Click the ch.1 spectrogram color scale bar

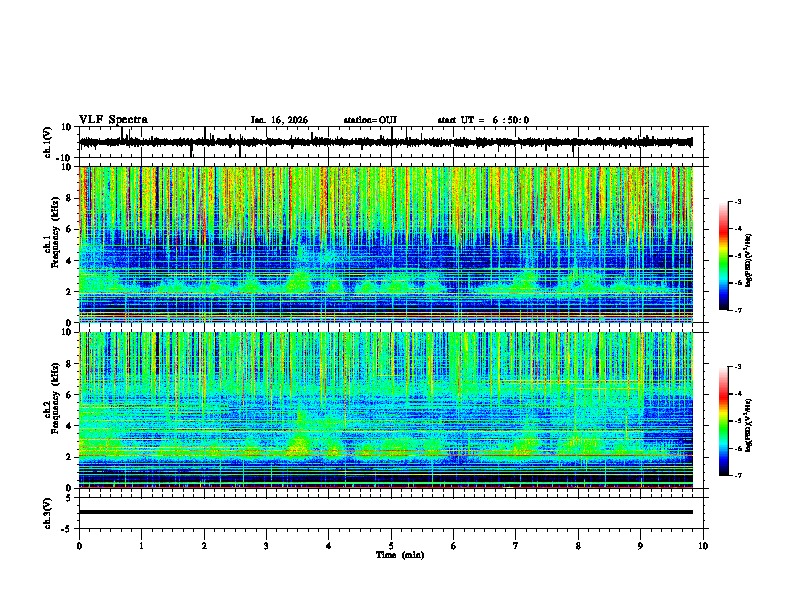click(x=723, y=256)
